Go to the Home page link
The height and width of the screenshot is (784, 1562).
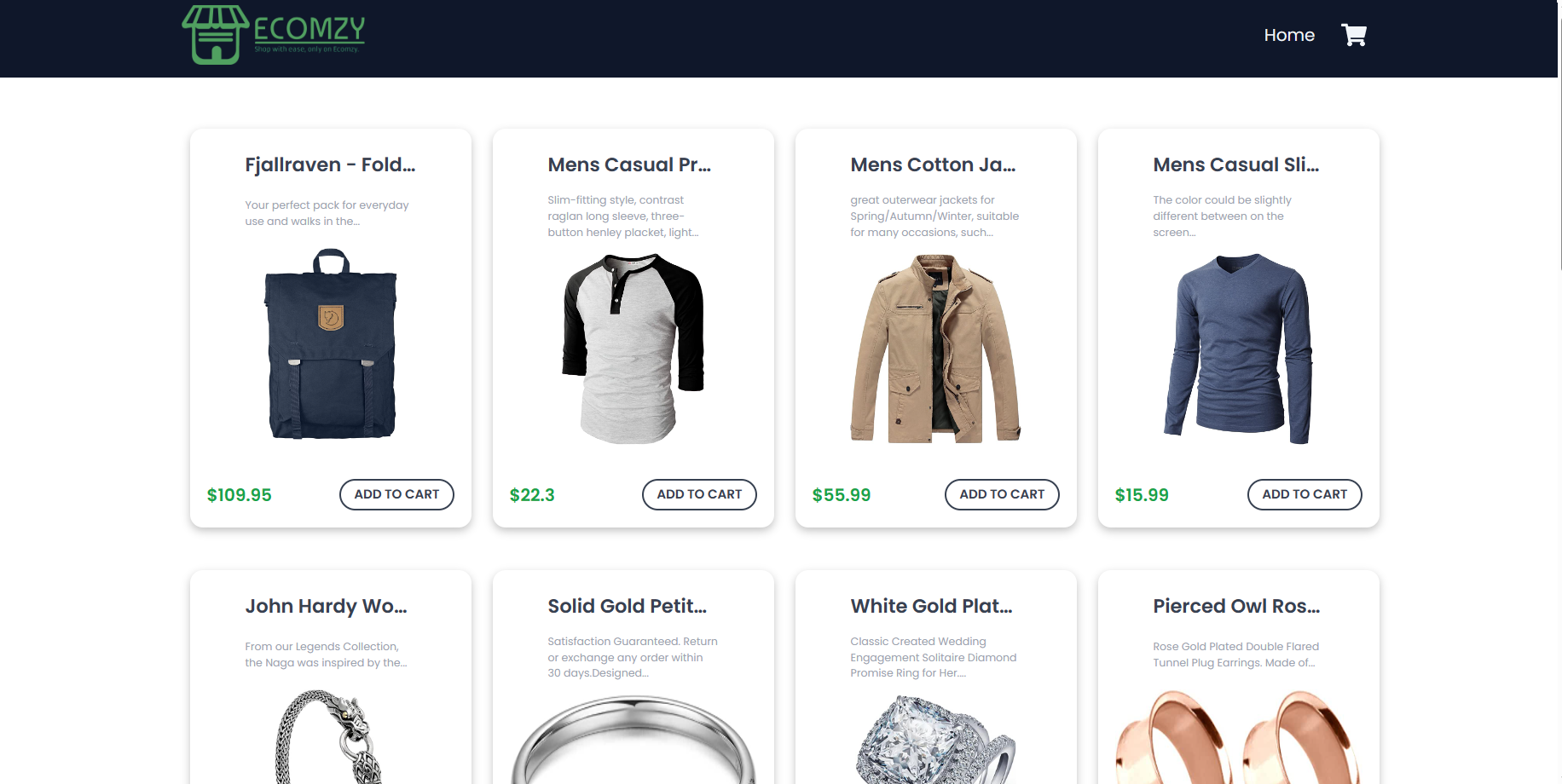pos(1288,35)
